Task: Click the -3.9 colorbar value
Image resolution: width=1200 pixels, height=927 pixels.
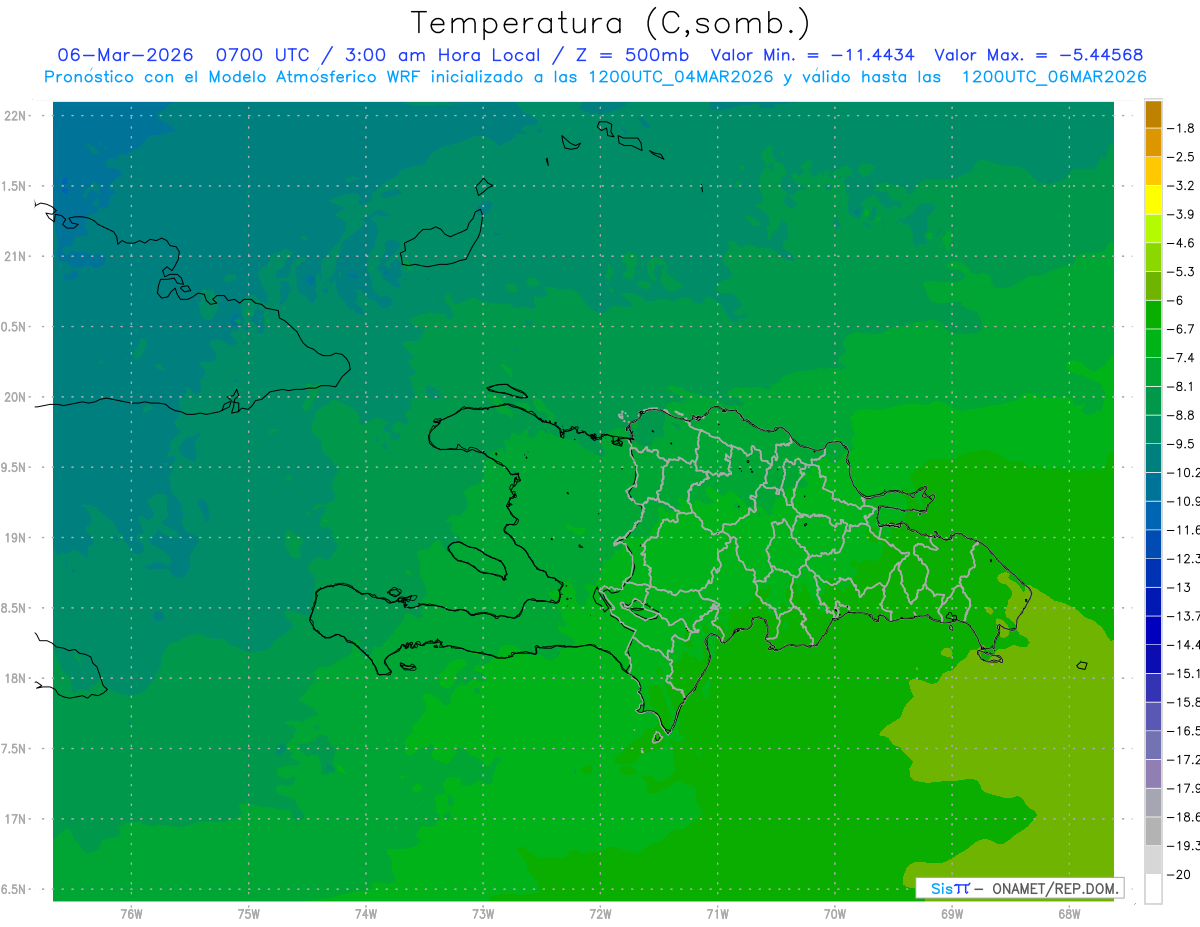Action: (x=1182, y=214)
